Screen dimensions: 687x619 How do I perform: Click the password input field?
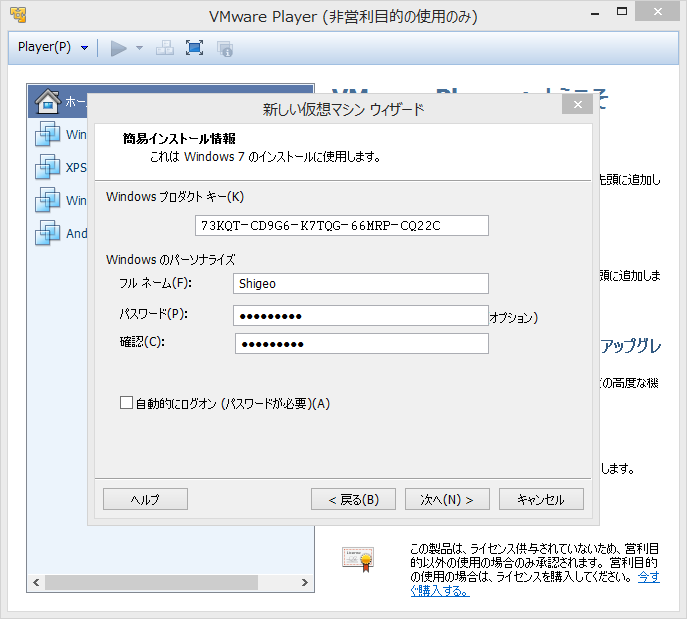click(361, 315)
